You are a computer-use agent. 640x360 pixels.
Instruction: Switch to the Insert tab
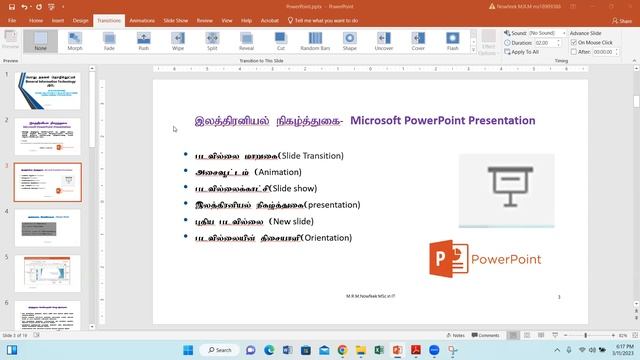tap(58, 20)
